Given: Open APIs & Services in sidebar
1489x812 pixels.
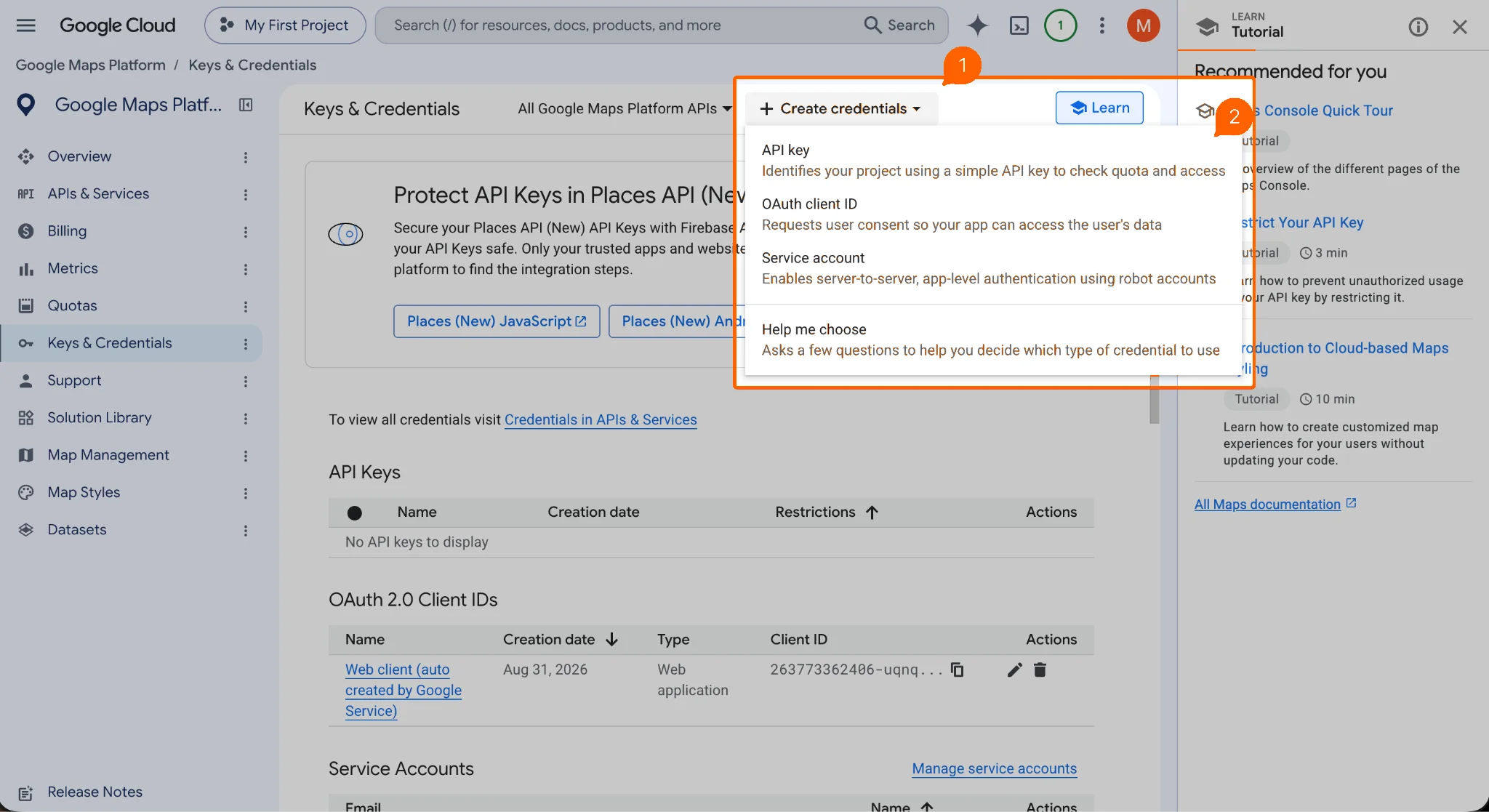Looking at the screenshot, I should pos(98,193).
